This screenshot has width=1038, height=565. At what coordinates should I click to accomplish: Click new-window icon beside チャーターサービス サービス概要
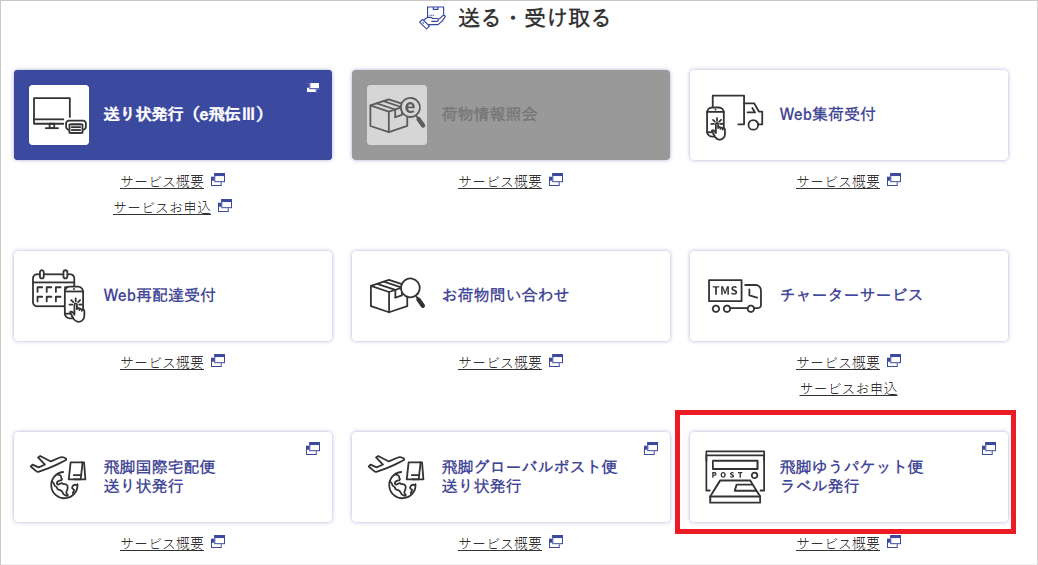pos(894,360)
